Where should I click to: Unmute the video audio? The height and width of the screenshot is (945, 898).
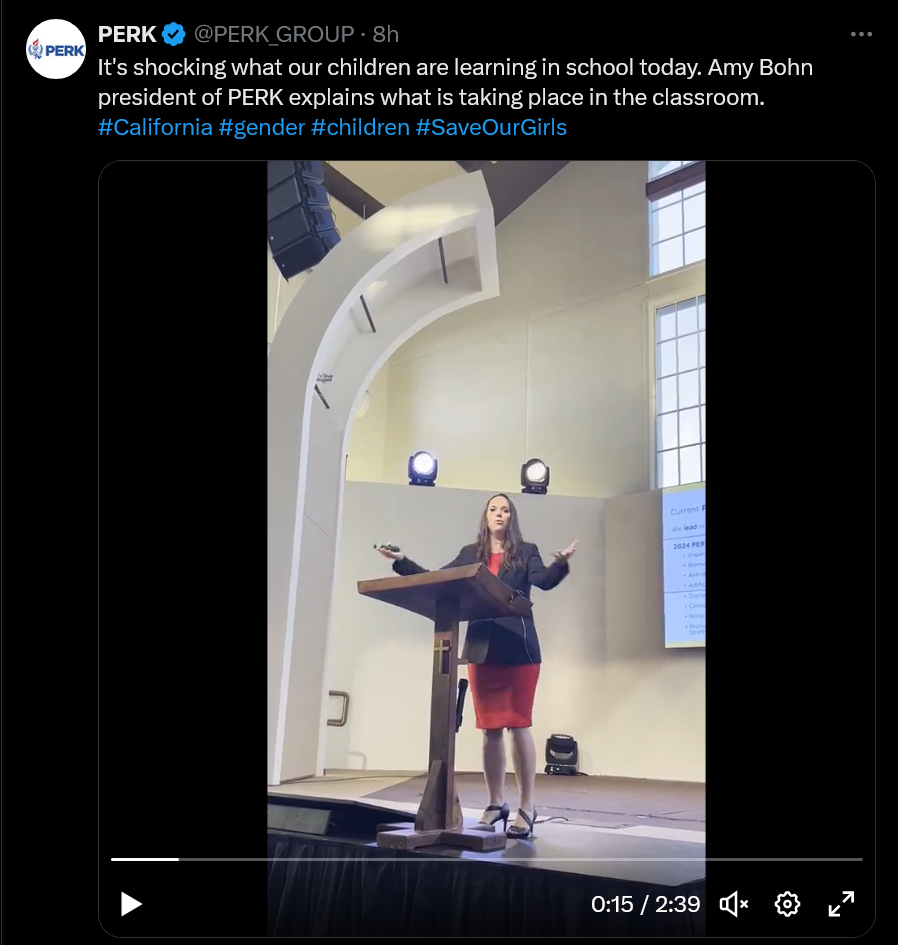click(x=733, y=904)
